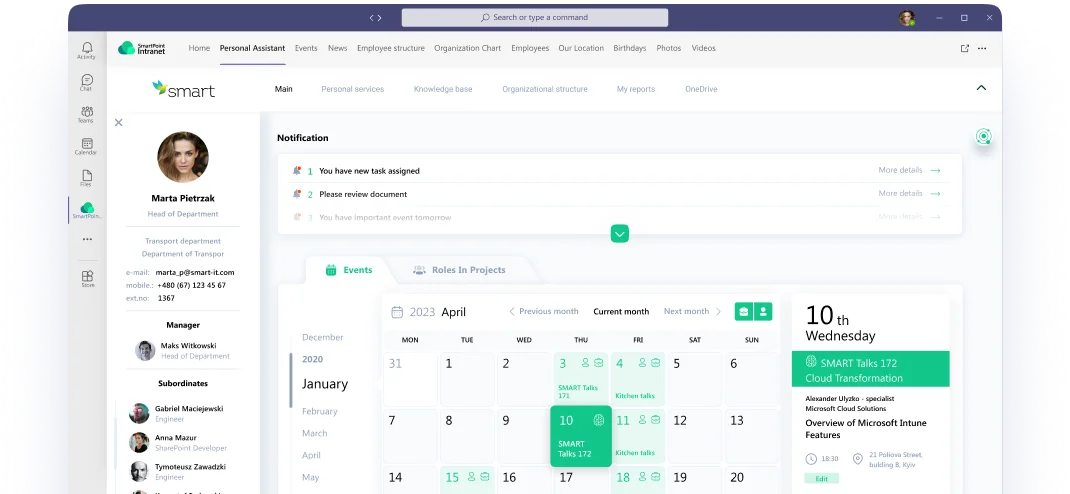Open Marta Pietrzak profile photo
The height and width of the screenshot is (494, 1070).
(183, 158)
